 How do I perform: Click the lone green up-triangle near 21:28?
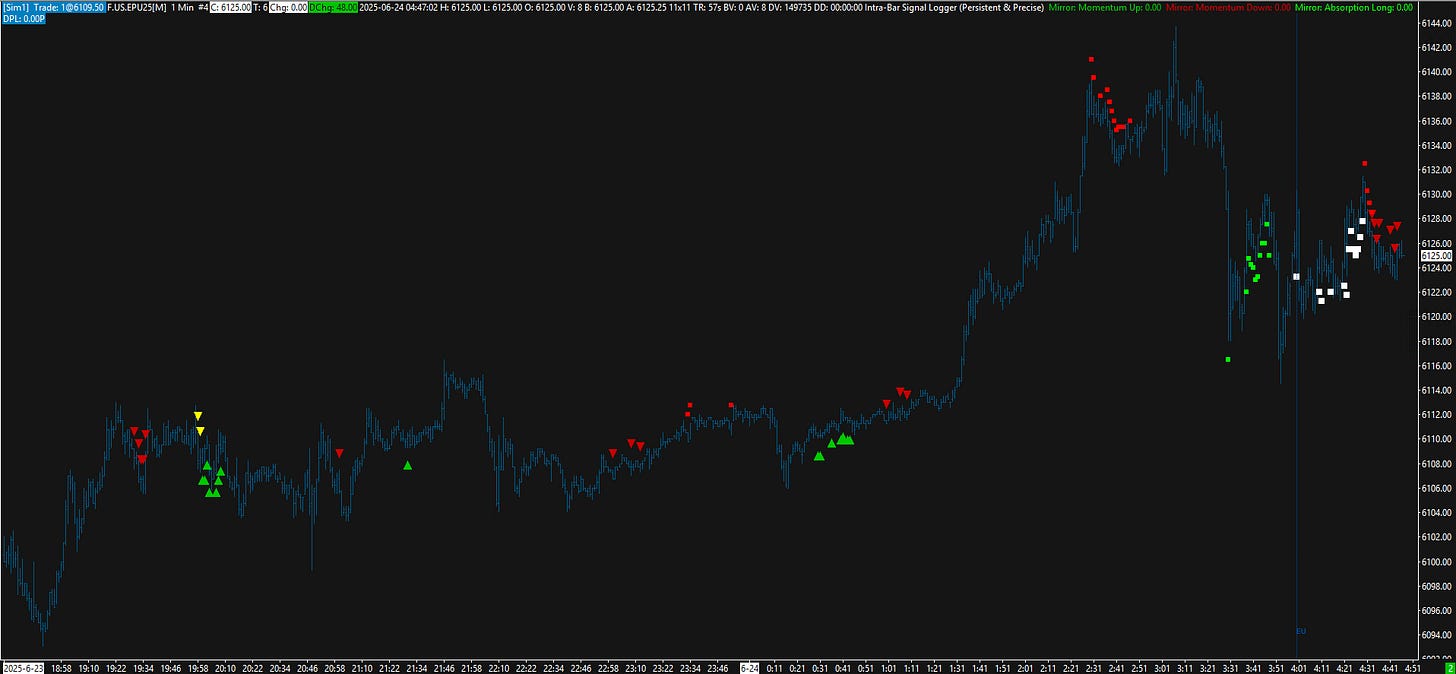point(407,465)
